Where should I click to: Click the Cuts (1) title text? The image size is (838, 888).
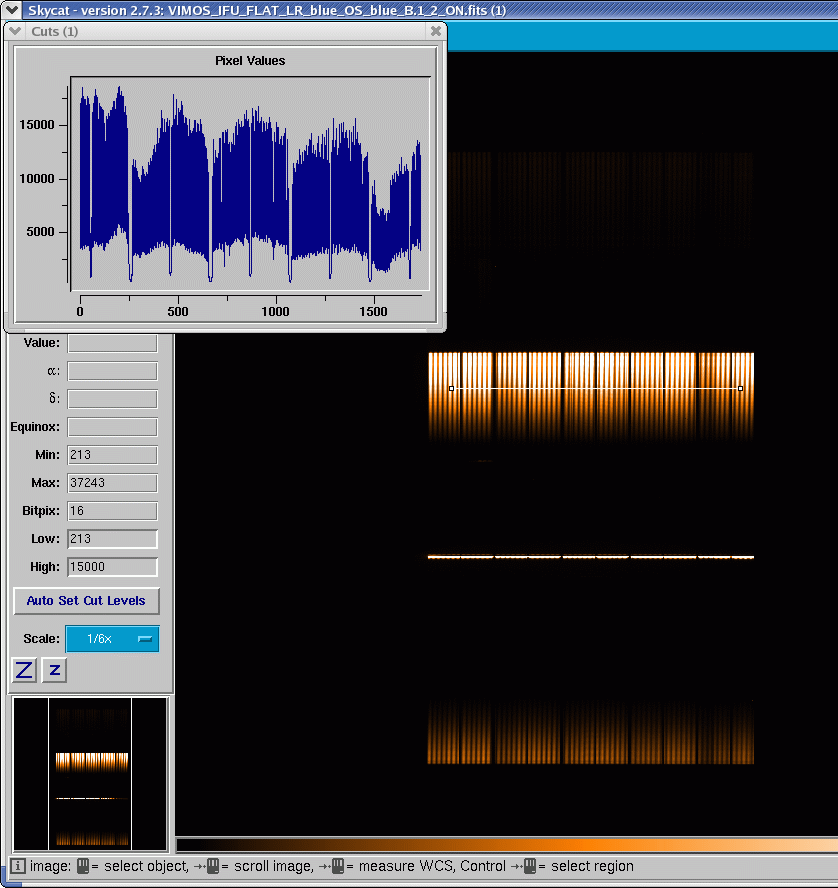(54, 31)
